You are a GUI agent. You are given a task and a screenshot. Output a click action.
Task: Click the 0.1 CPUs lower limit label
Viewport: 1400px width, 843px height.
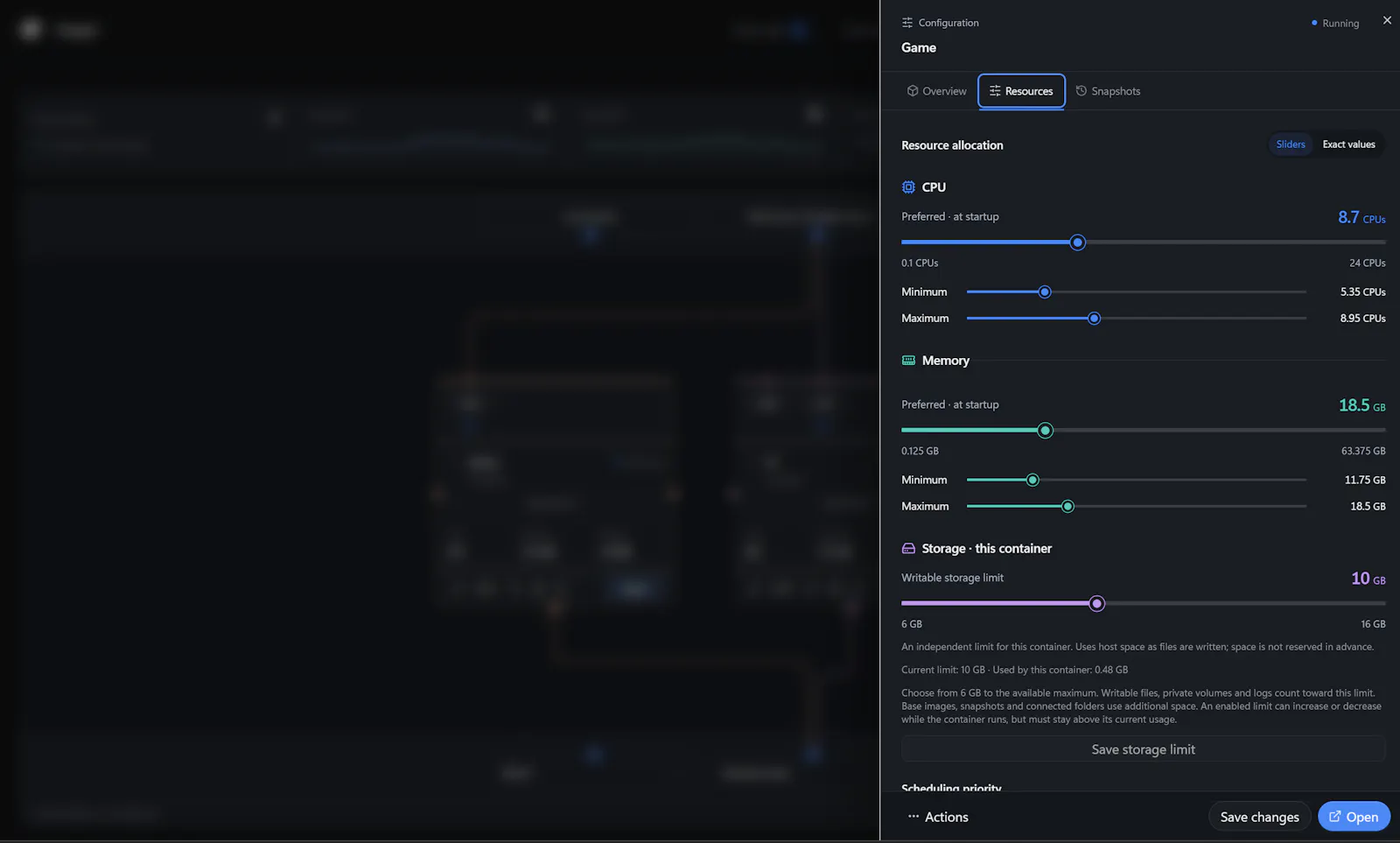pos(920,263)
